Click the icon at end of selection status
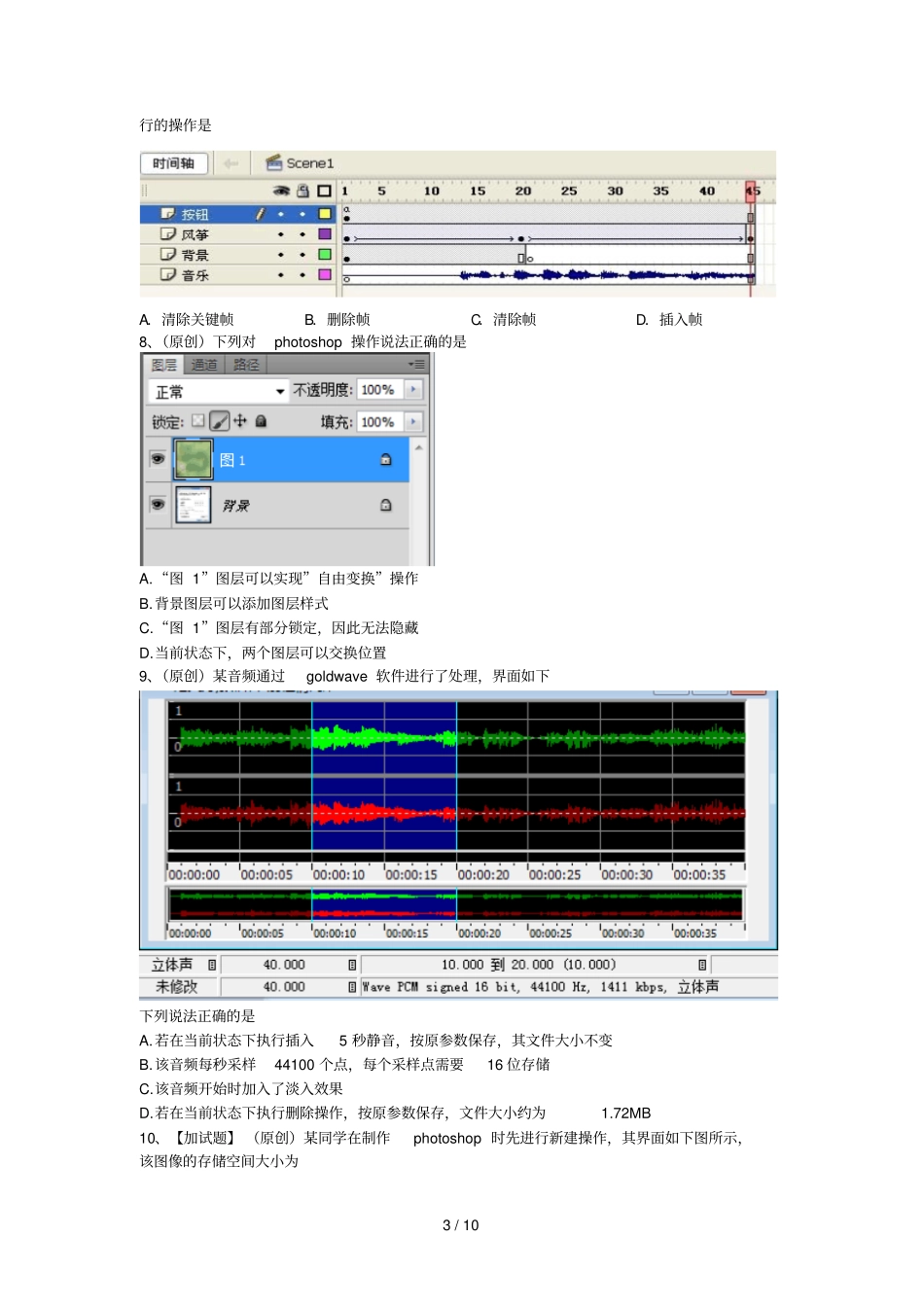This screenshot has width=924, height=1308. tap(702, 965)
